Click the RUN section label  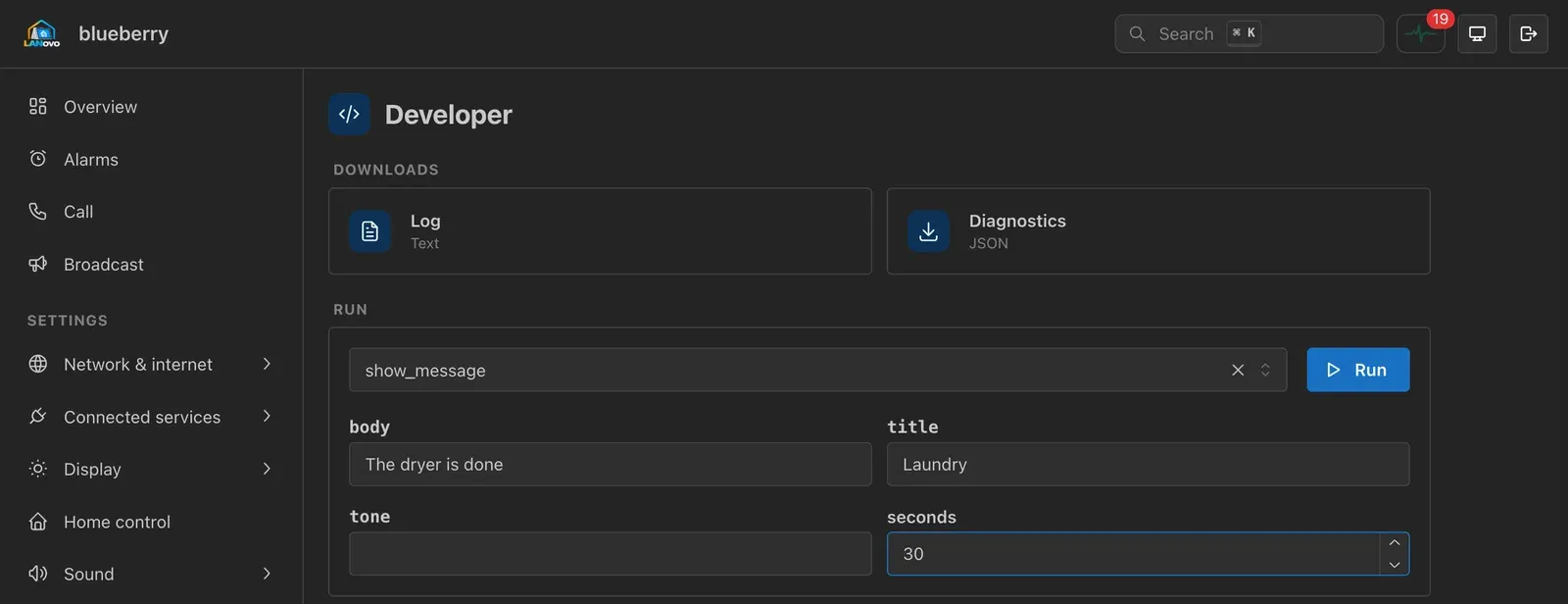tap(350, 310)
